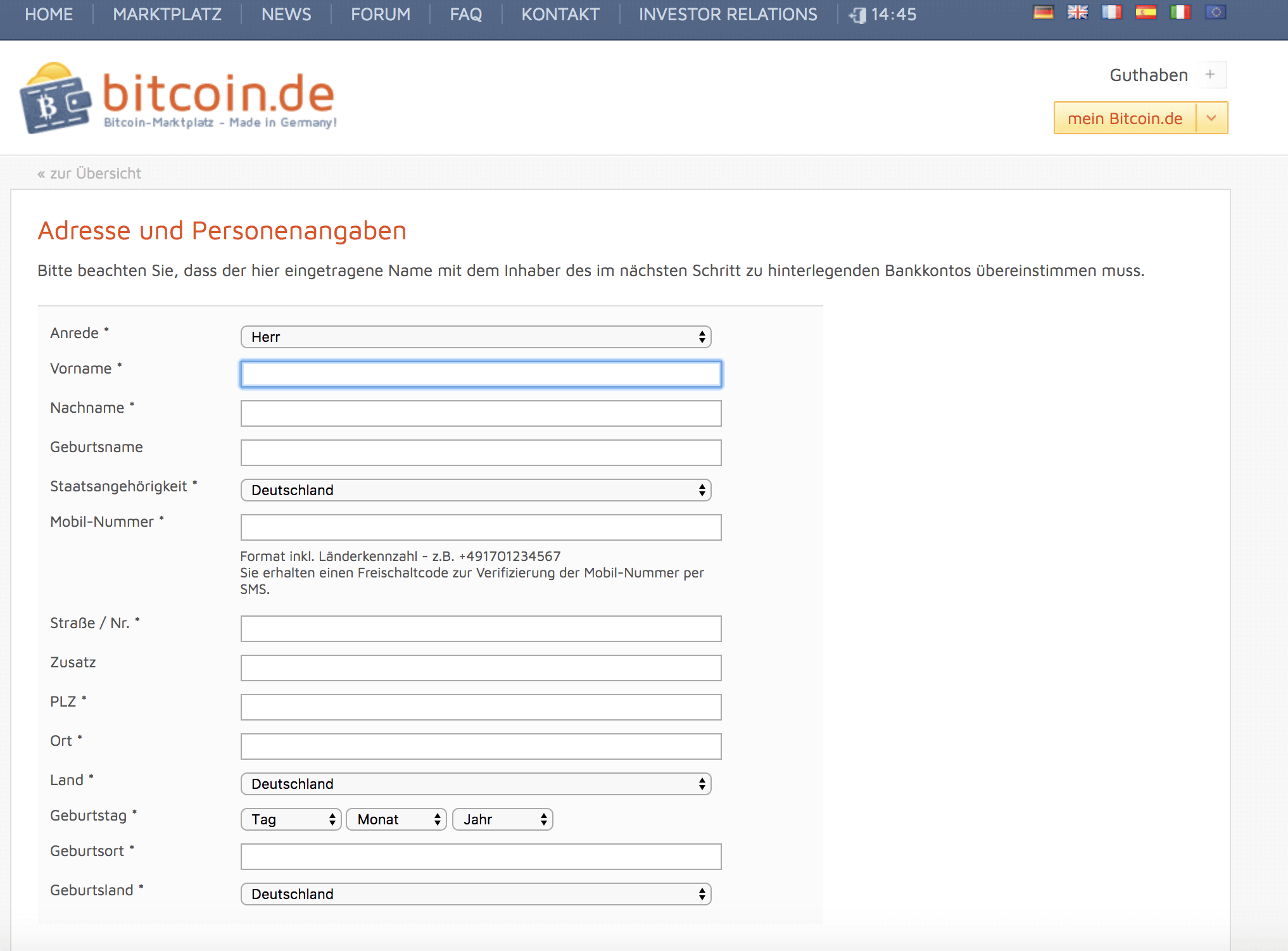Click the Guthaben balance label
Image resolution: width=1288 pixels, height=951 pixels.
click(1149, 75)
